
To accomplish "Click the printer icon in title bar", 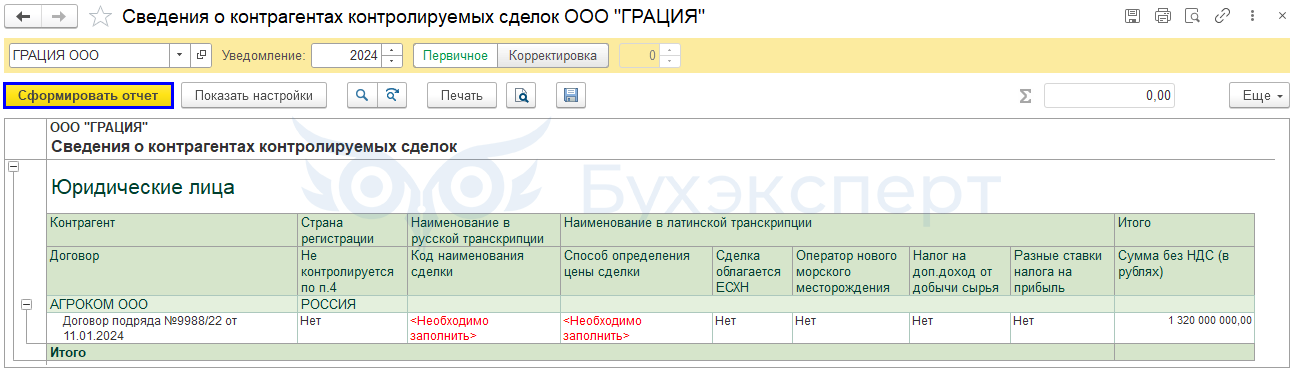I will [1162, 16].
